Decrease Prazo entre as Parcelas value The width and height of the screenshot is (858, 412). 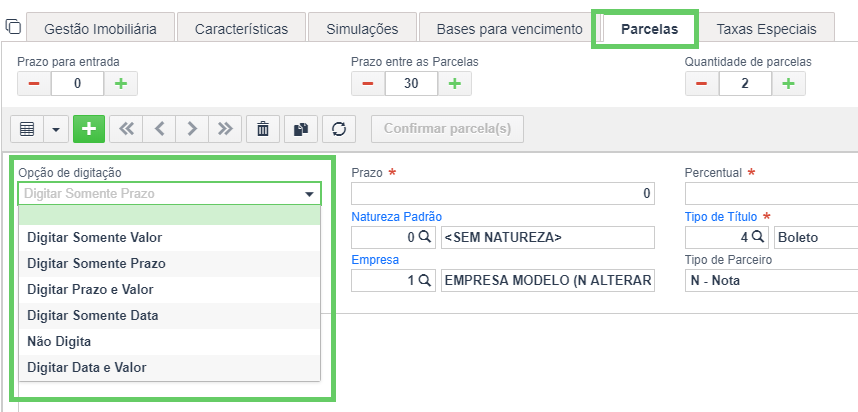(x=368, y=84)
